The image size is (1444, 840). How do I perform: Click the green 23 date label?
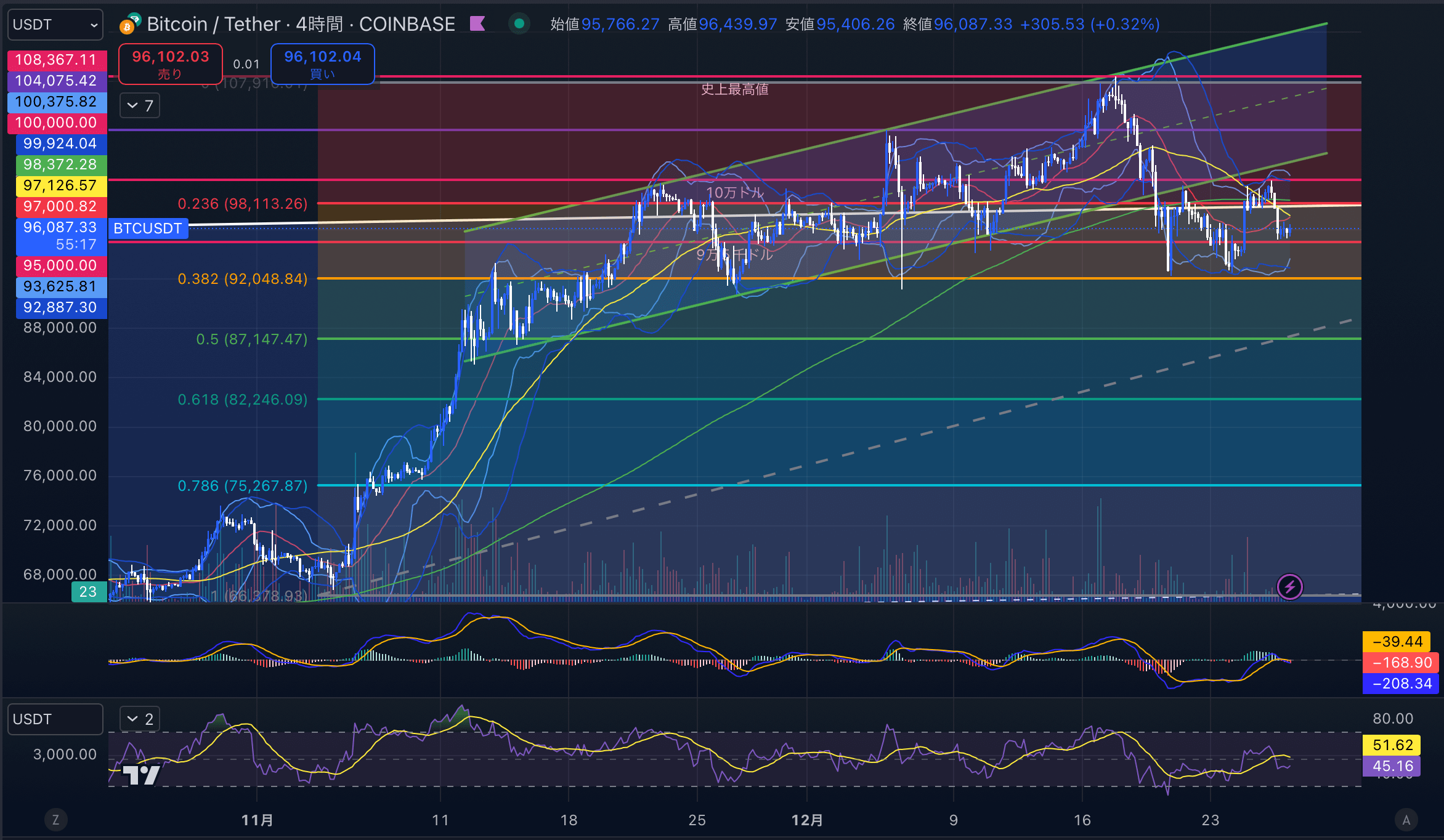click(x=89, y=592)
